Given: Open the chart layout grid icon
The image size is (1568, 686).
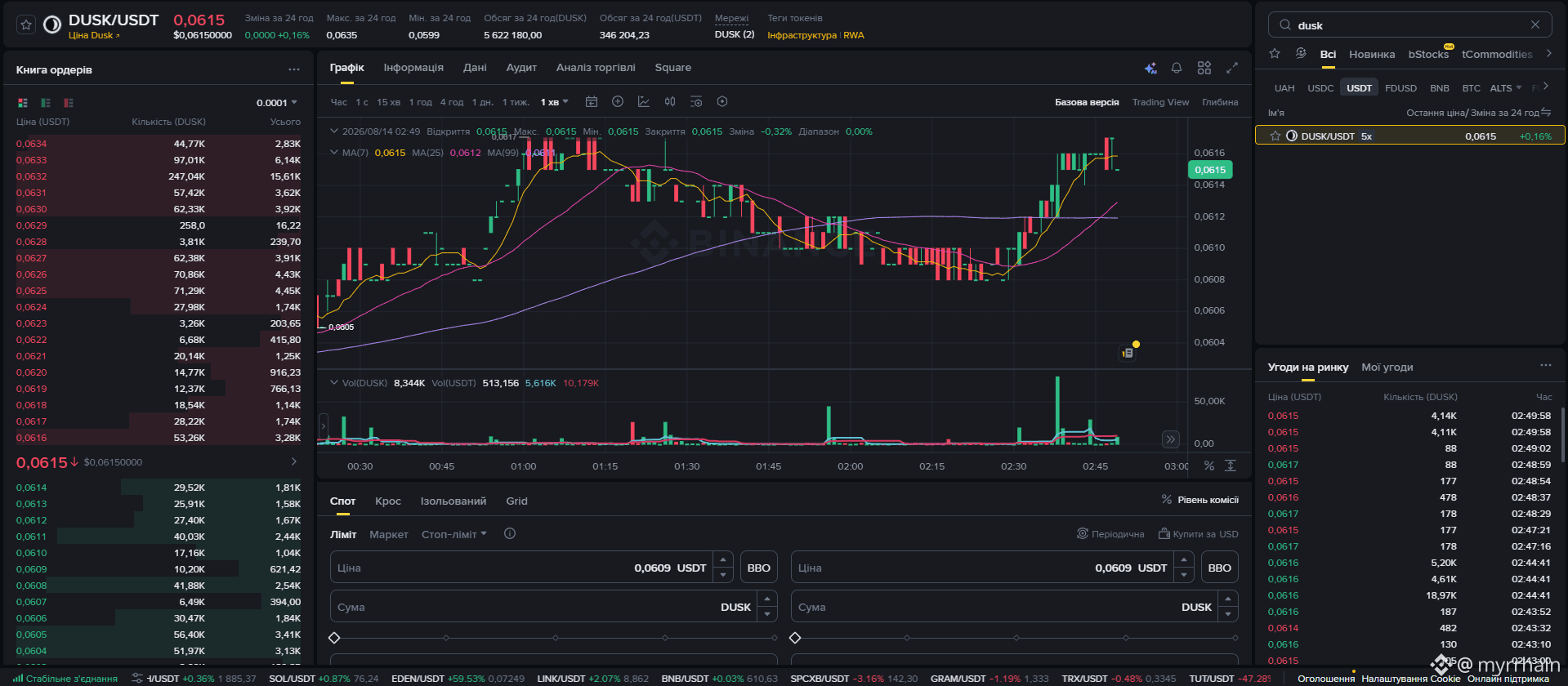Looking at the screenshot, I should click(x=1204, y=68).
